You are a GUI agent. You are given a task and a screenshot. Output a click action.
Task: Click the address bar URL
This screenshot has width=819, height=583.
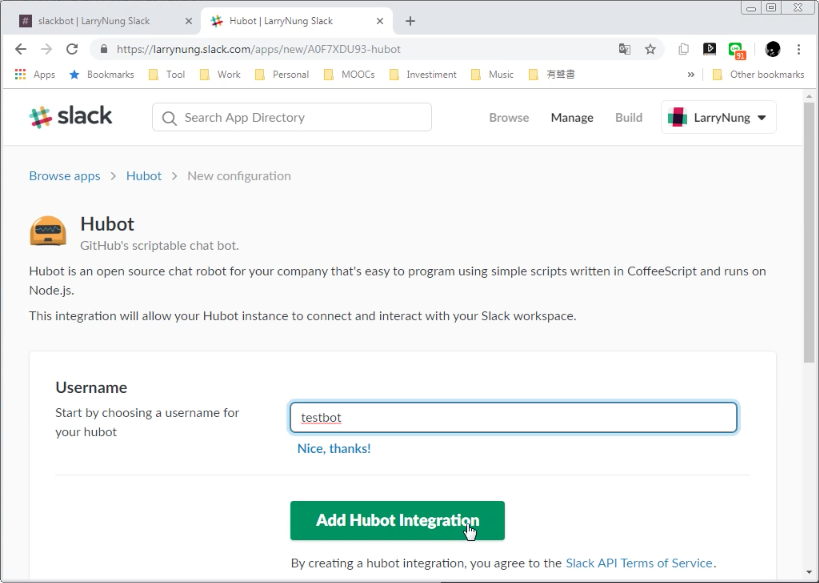pyautogui.click(x=259, y=49)
